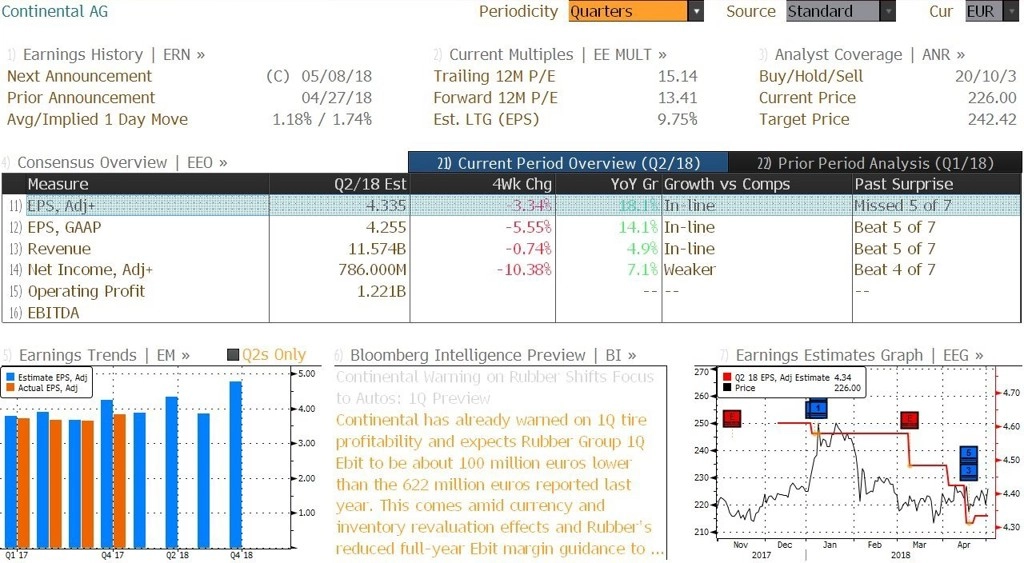1024x563 pixels.
Task: Click the Q4 18 estimate bar
Action: click(x=235, y=464)
